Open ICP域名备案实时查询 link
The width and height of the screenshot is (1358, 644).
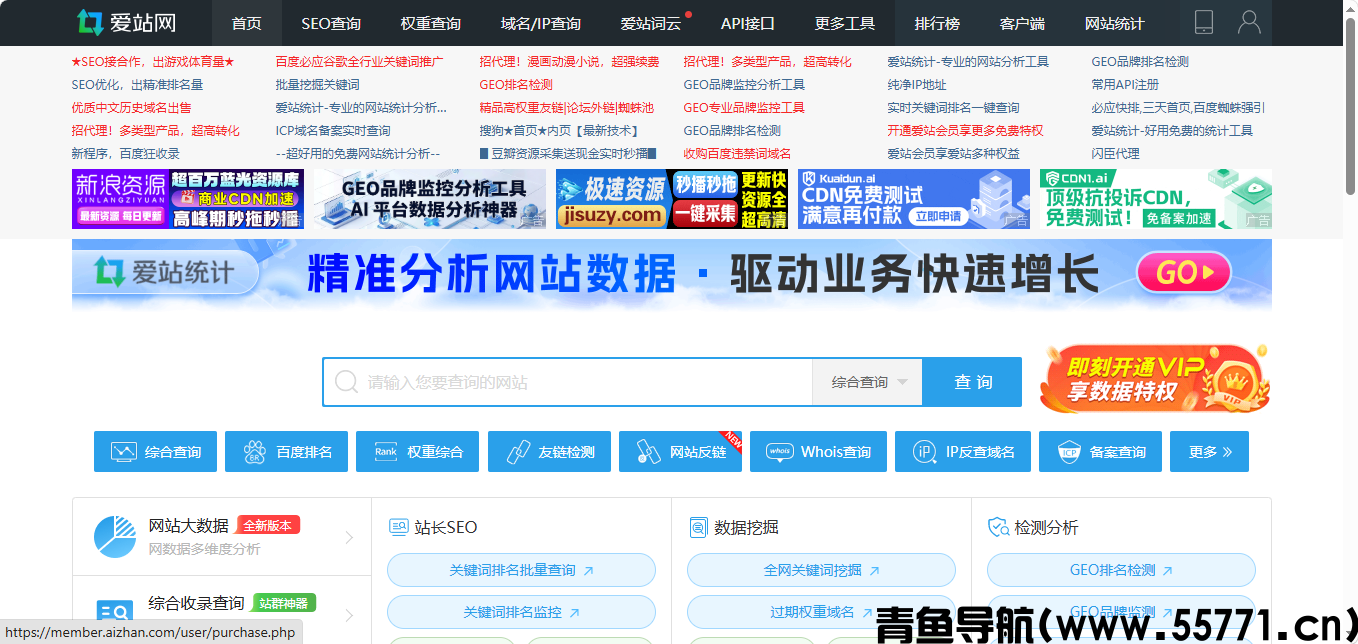click(333, 131)
